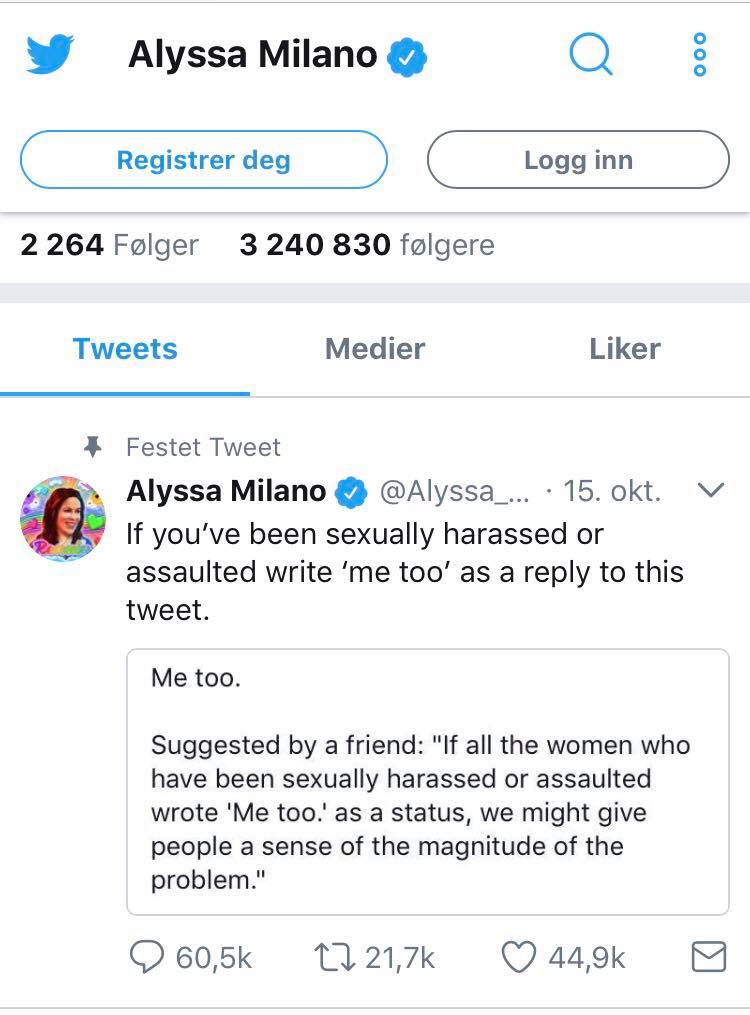Switch to the Liker tab
This screenshot has width=750, height=1015.
click(x=625, y=349)
